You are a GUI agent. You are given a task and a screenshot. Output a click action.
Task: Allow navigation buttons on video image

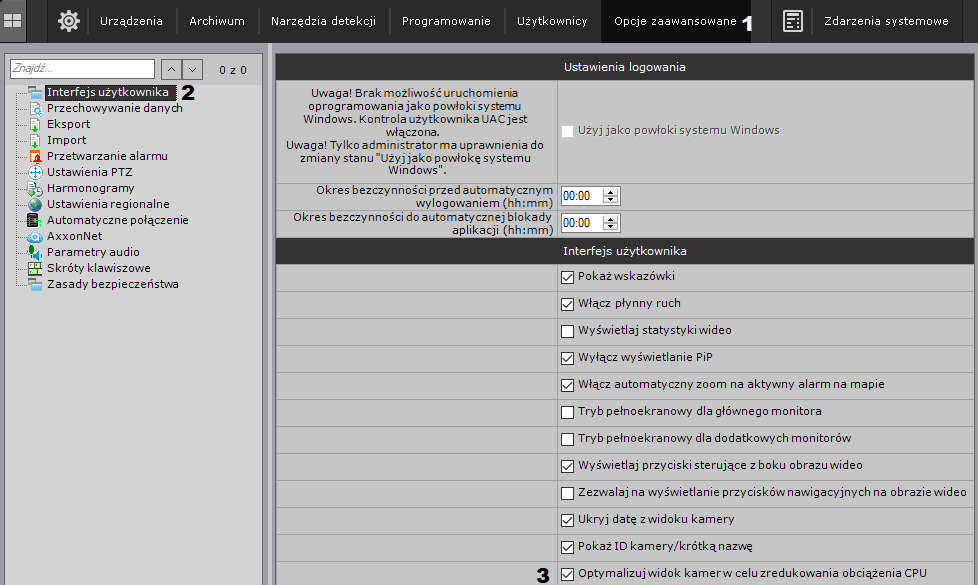[567, 493]
